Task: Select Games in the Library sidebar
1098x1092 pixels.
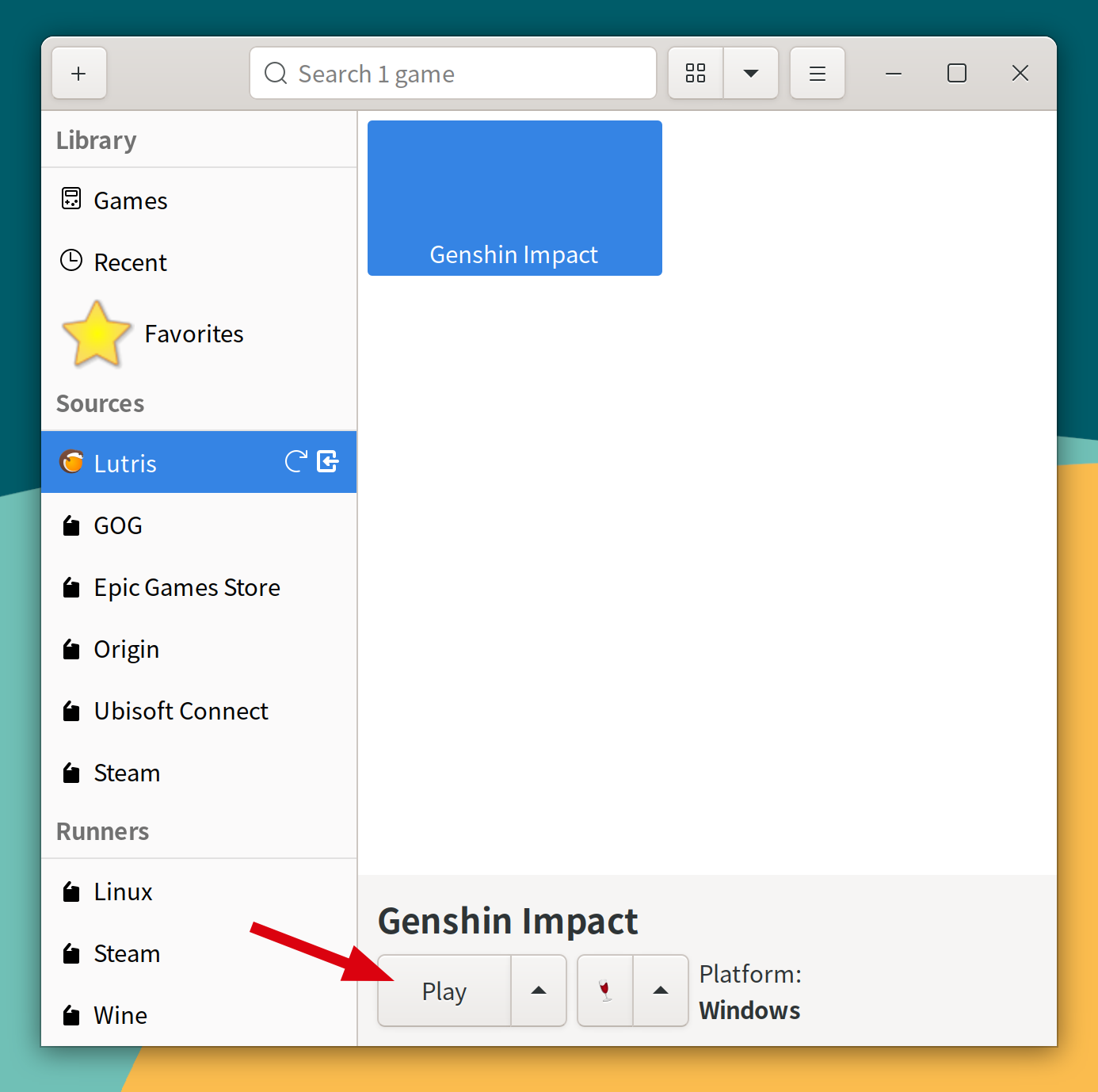Action: point(199,200)
